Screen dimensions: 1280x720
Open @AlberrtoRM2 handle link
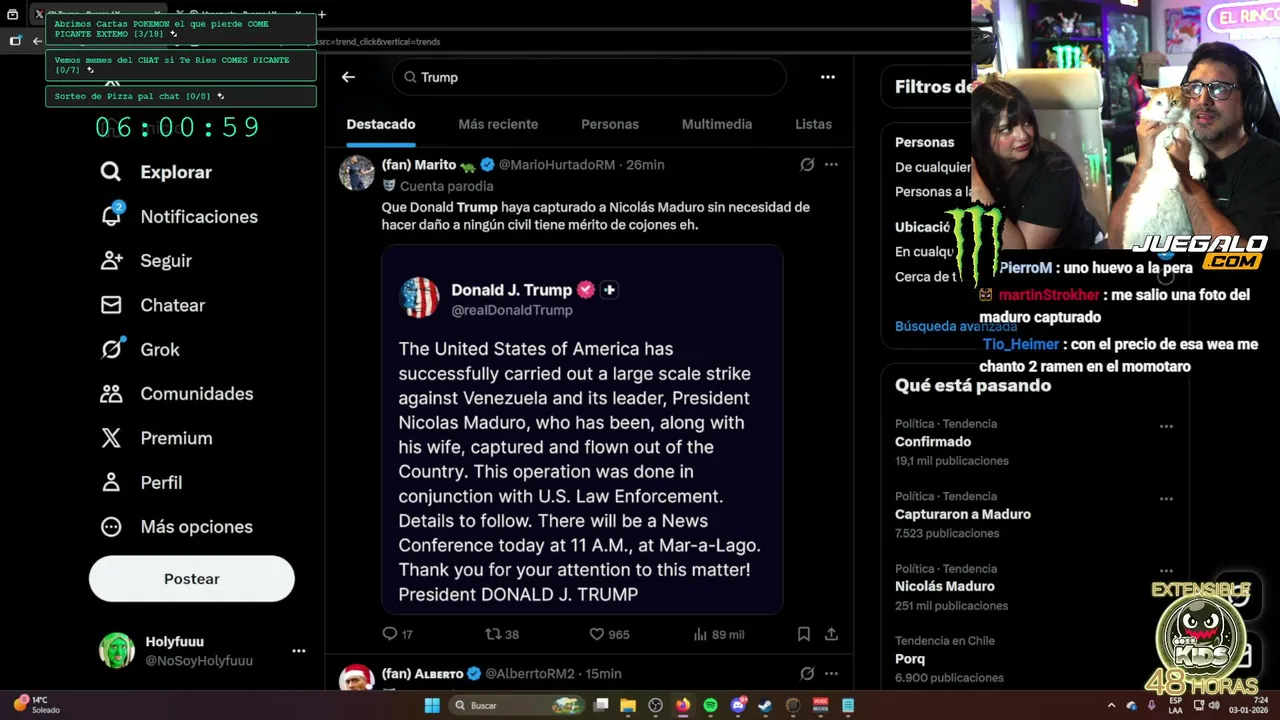[530, 674]
